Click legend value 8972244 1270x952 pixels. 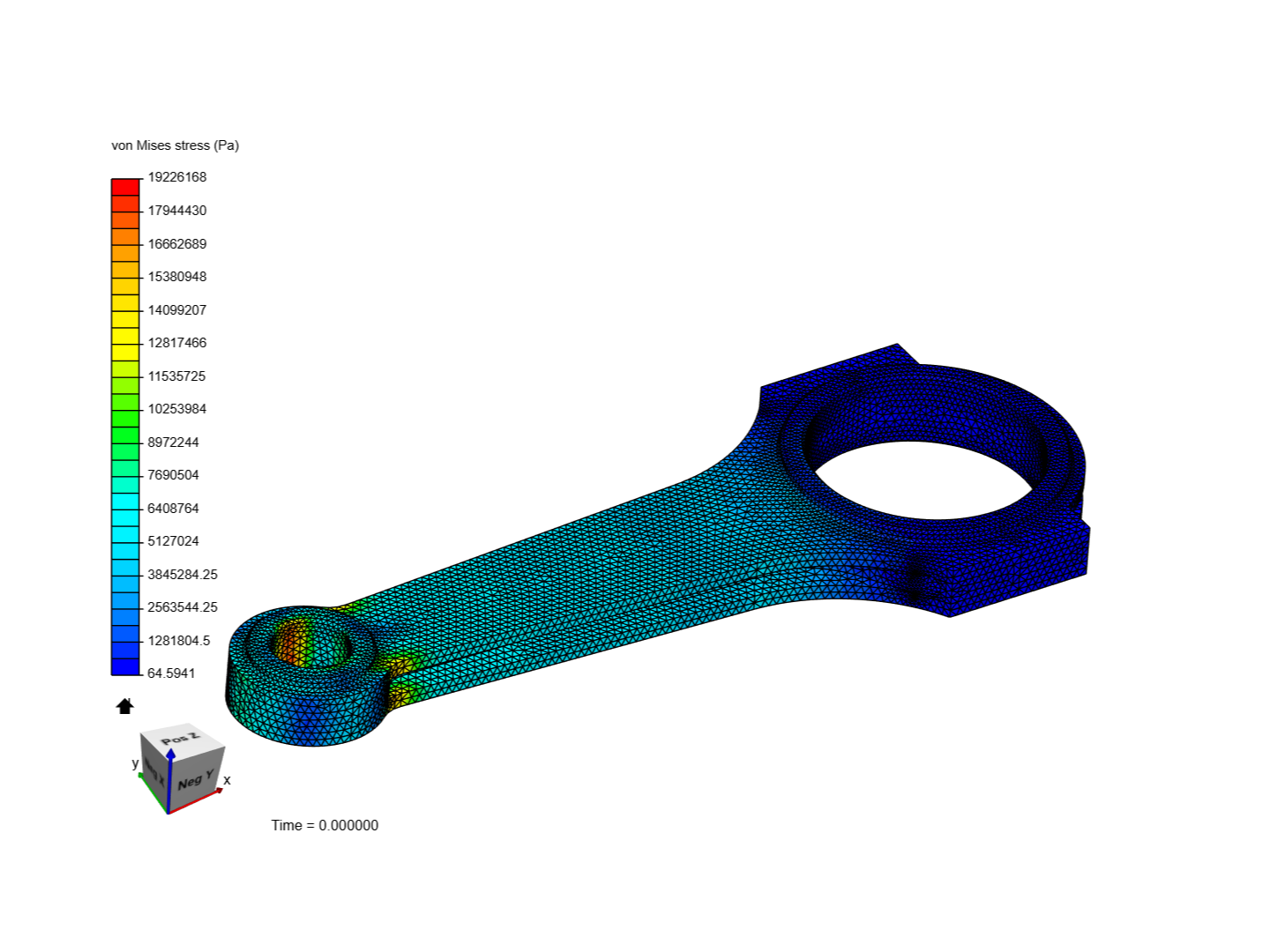[x=174, y=443]
